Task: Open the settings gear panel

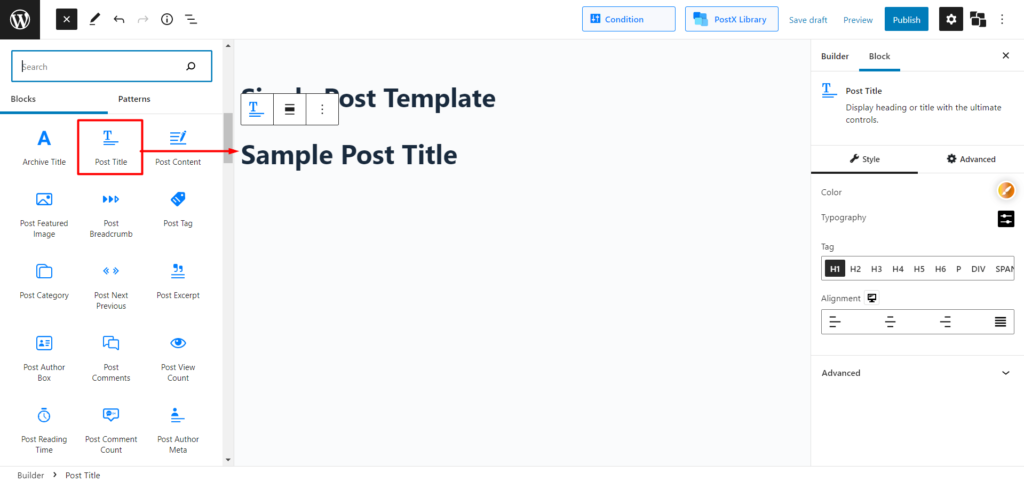Action: (x=951, y=19)
